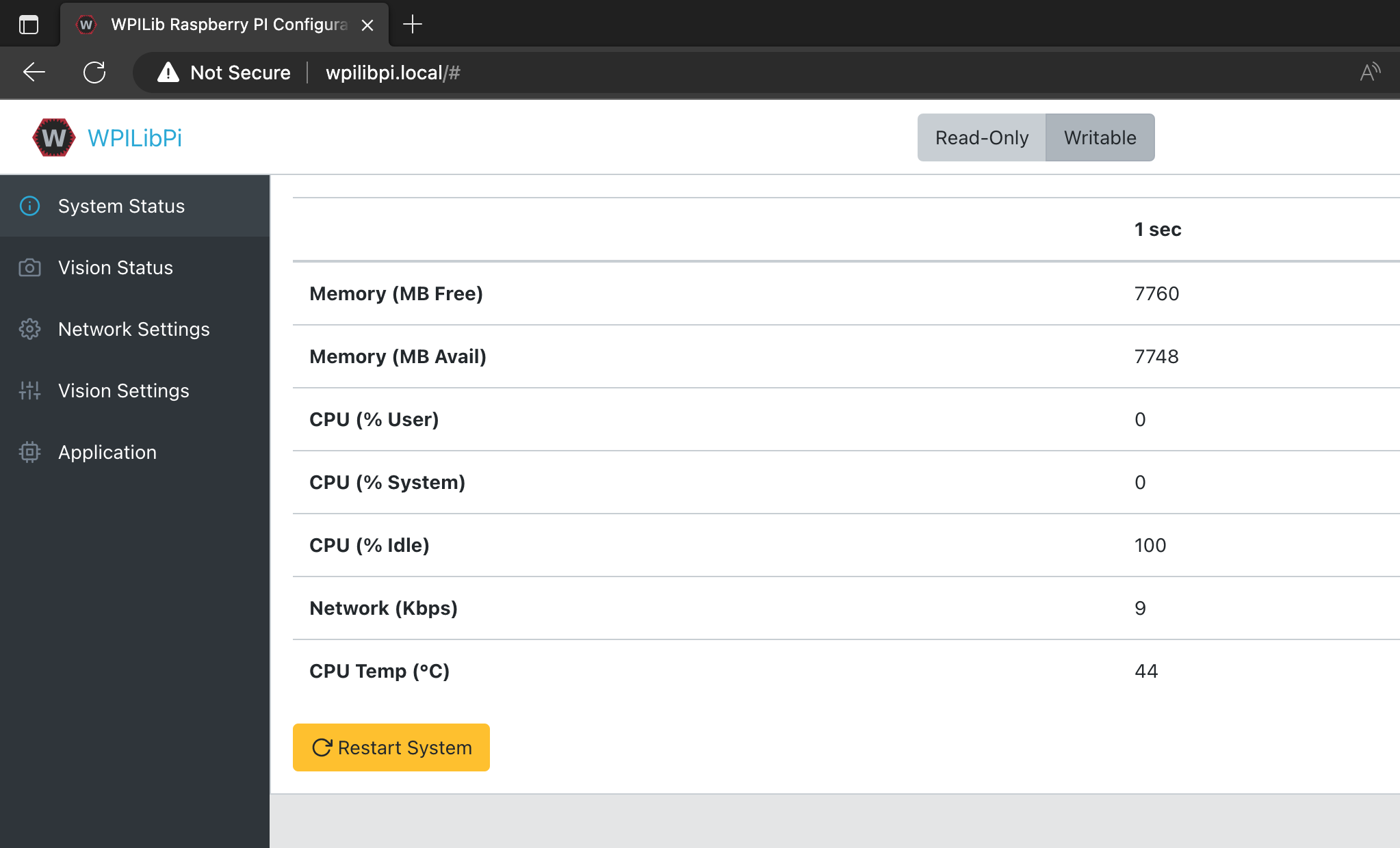Select the Application chip icon
This screenshot has height=848, width=1400.
tap(29, 452)
